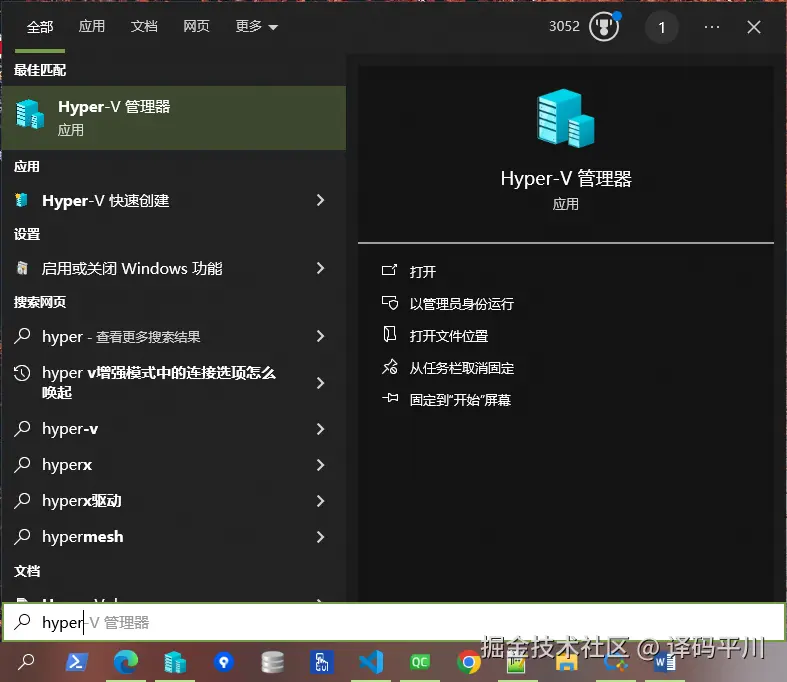Open Microsoft Word from the taskbar

pos(665,662)
